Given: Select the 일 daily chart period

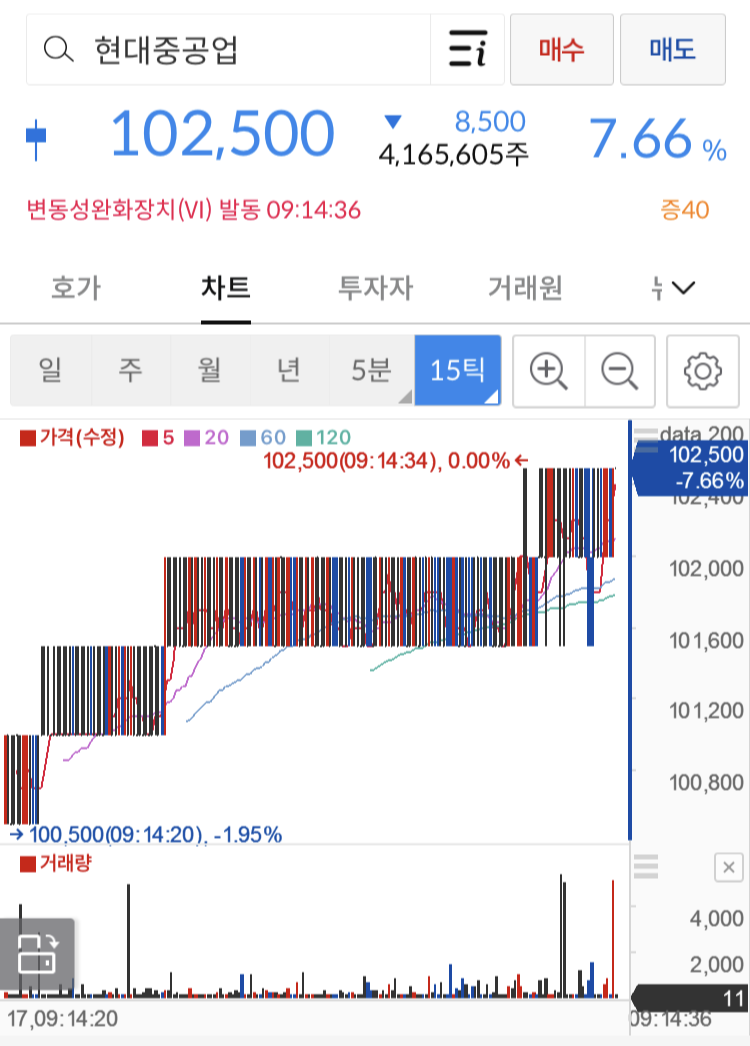Looking at the screenshot, I should [x=51, y=370].
